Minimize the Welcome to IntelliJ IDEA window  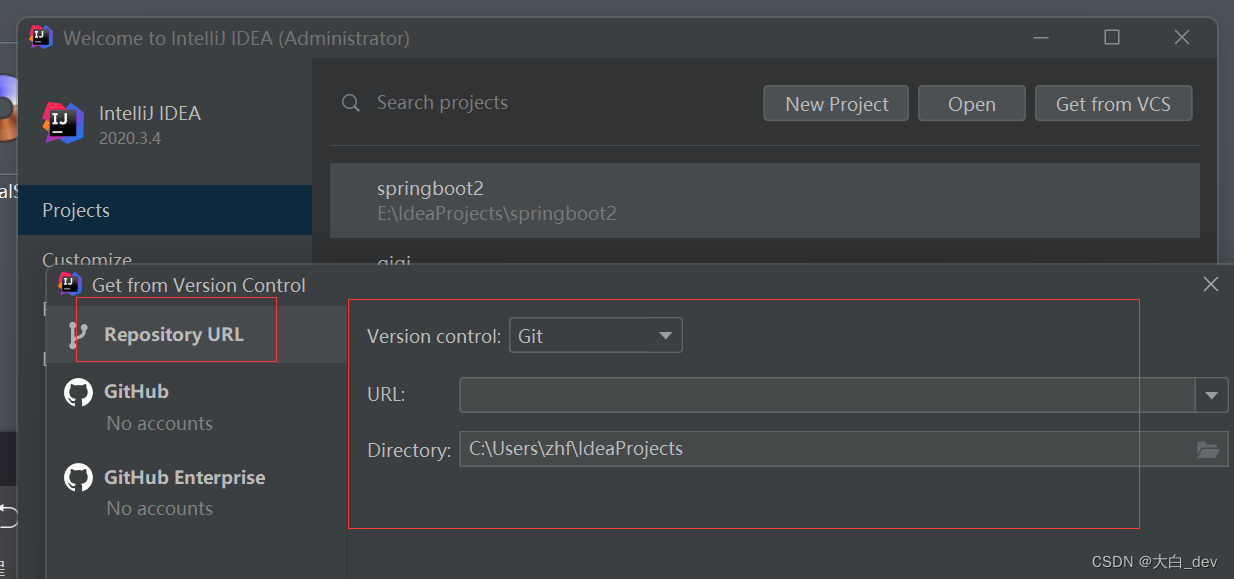1042,37
